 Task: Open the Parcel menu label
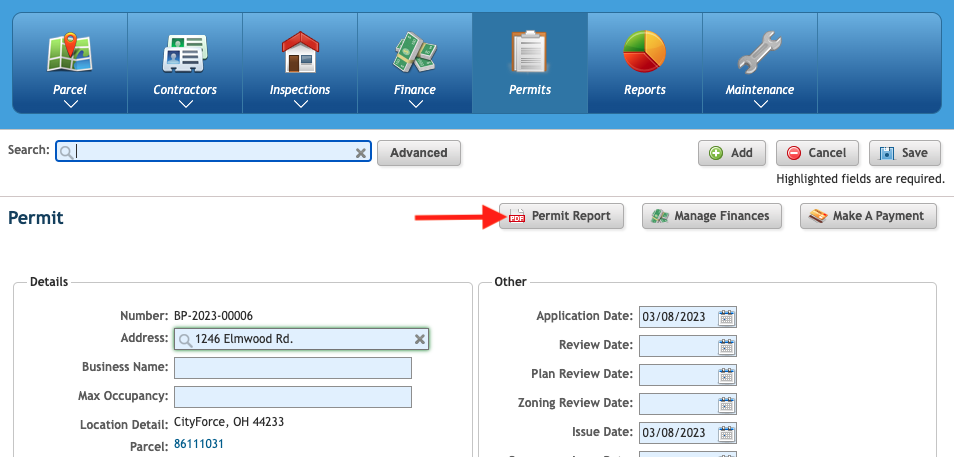click(x=70, y=89)
